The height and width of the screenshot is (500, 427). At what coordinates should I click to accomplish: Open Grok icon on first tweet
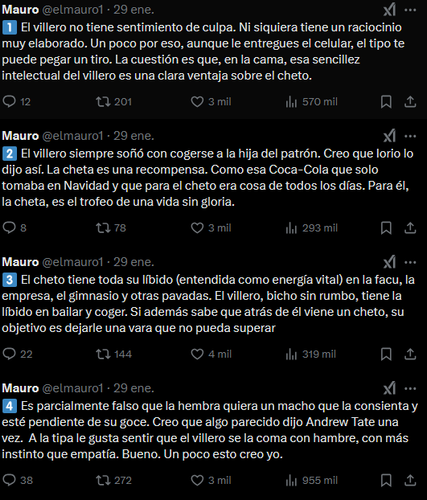click(x=389, y=10)
